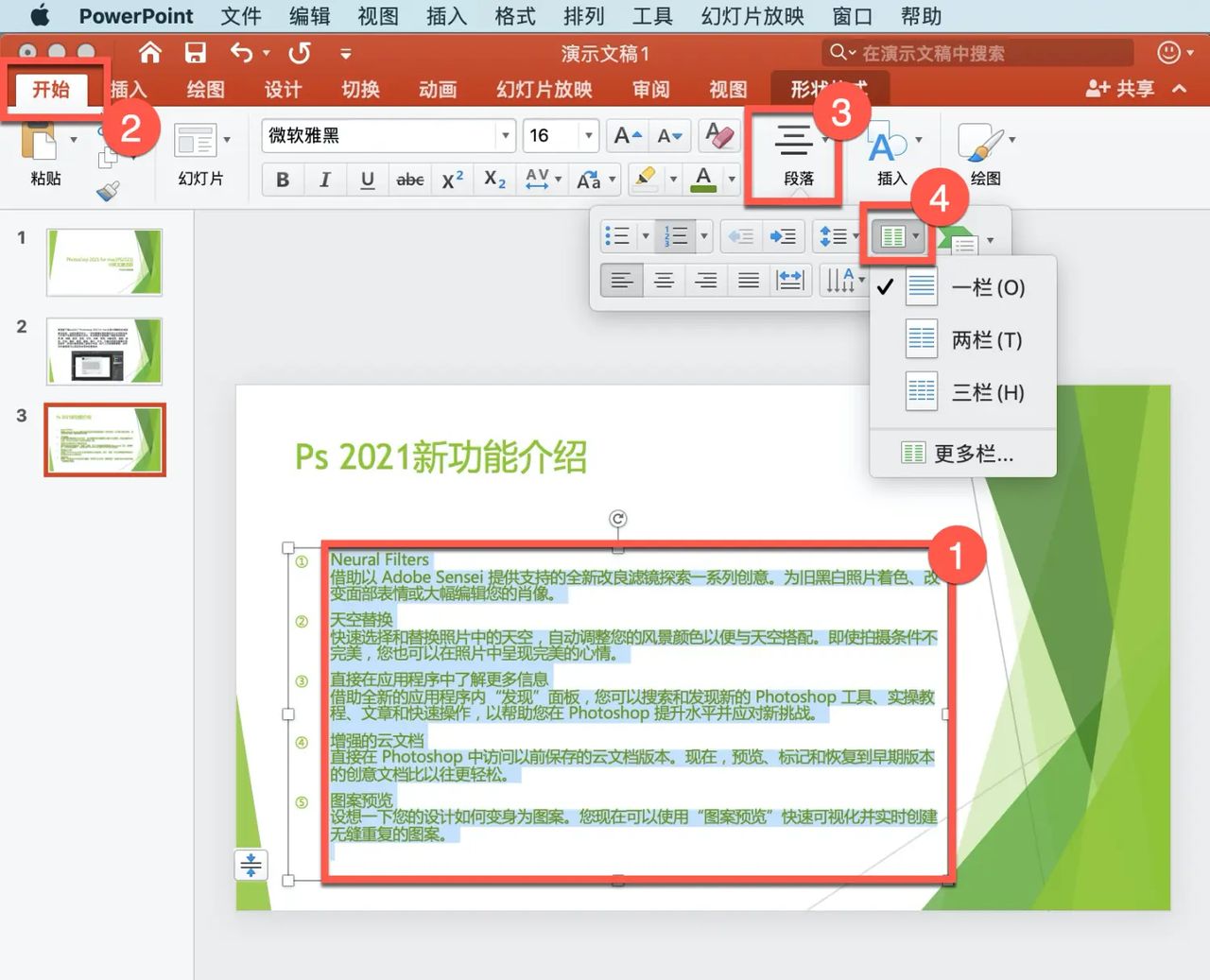Clear formatting with the eraser A icon
Image resolution: width=1210 pixels, height=980 pixels.
tap(719, 135)
